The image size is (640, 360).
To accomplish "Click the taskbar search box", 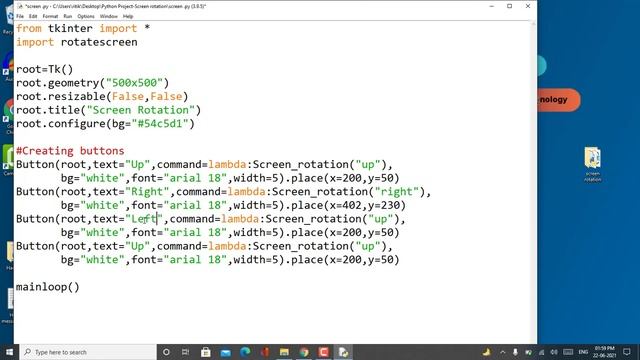I will (88, 352).
